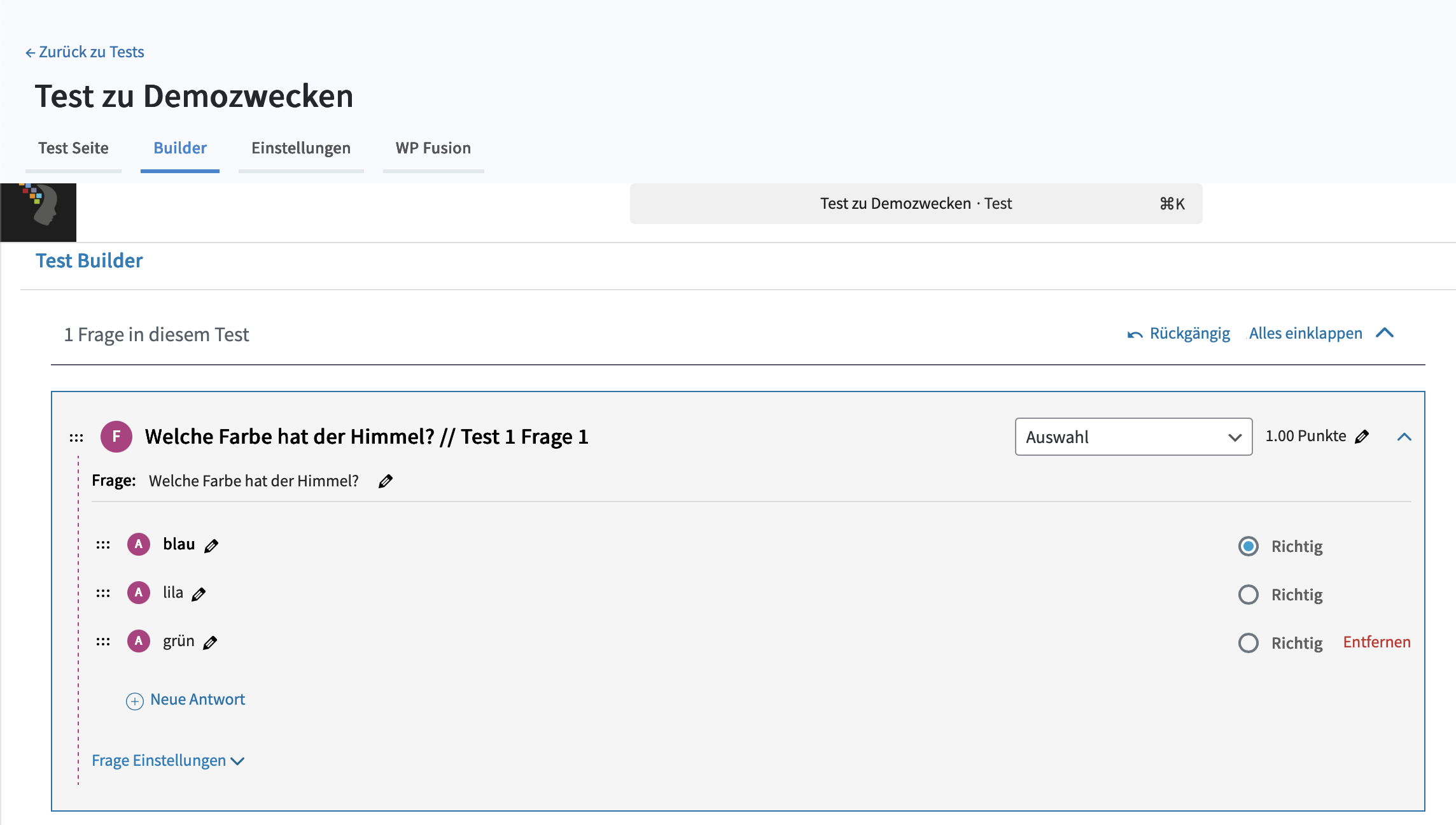Screen dimensions: 1456x825
Task: Click question title Welche Farbe hat der Himmel? // Test 1 Frage 1
Action: pyautogui.click(x=367, y=437)
